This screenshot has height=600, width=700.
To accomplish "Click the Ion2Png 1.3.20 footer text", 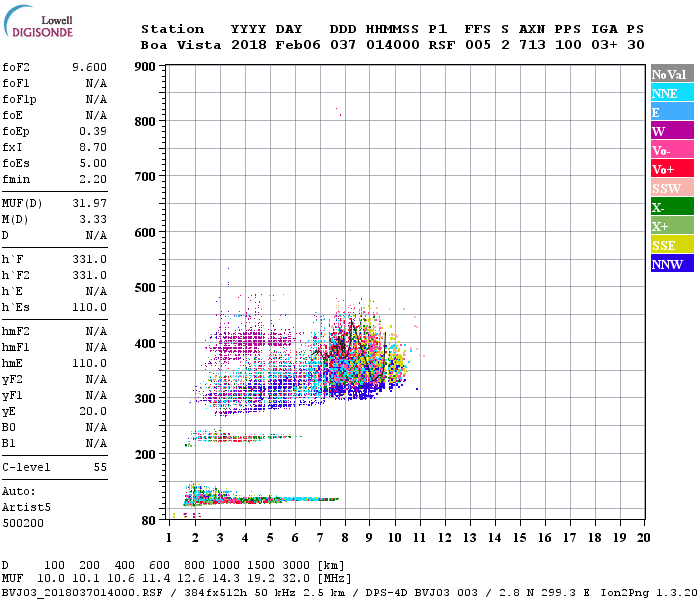I will click(x=648, y=592).
